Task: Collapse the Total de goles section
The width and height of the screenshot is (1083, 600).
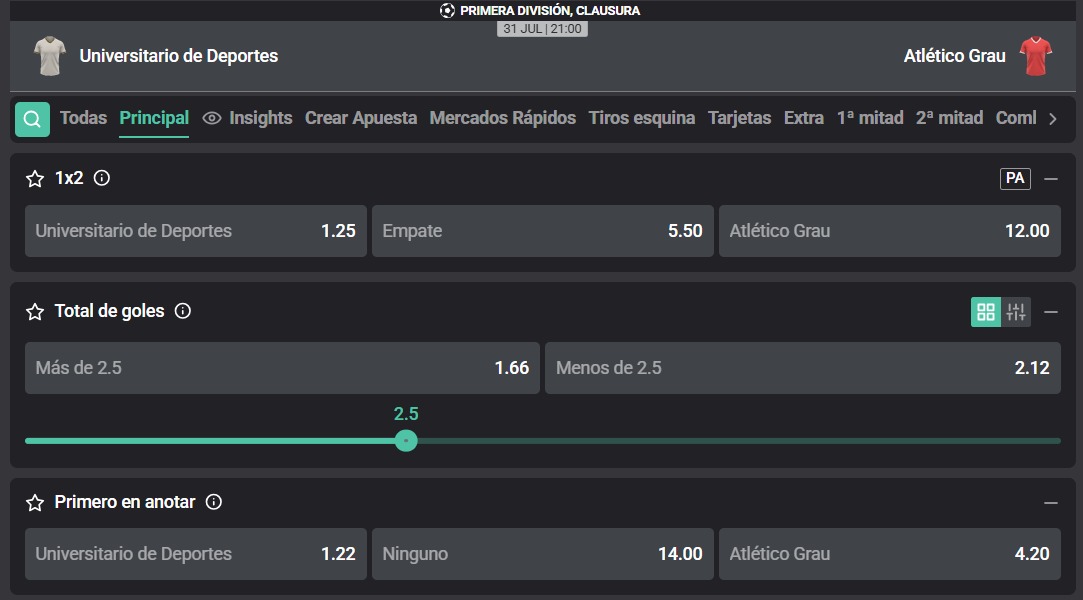Action: coord(1051,312)
